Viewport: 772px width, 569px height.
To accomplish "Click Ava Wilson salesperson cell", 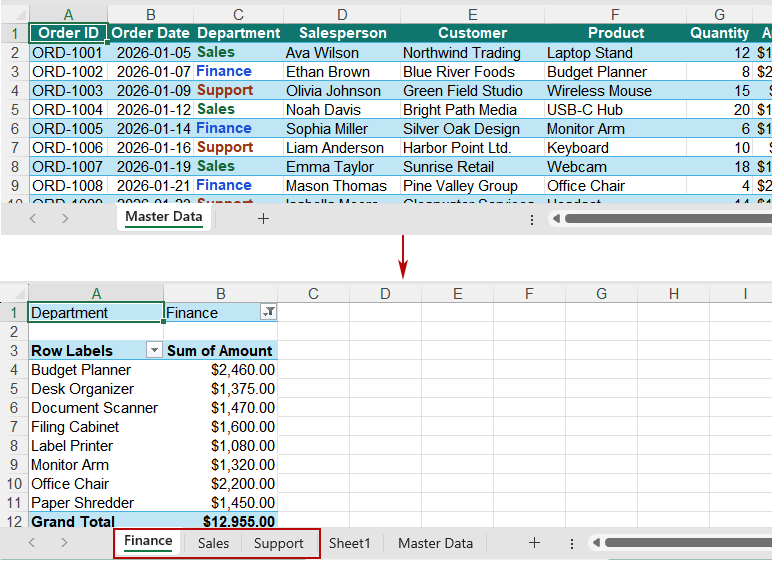I will [x=343, y=53].
